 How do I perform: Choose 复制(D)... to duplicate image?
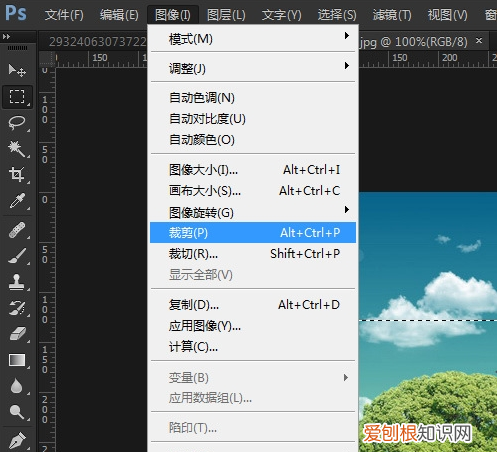click(x=253, y=305)
